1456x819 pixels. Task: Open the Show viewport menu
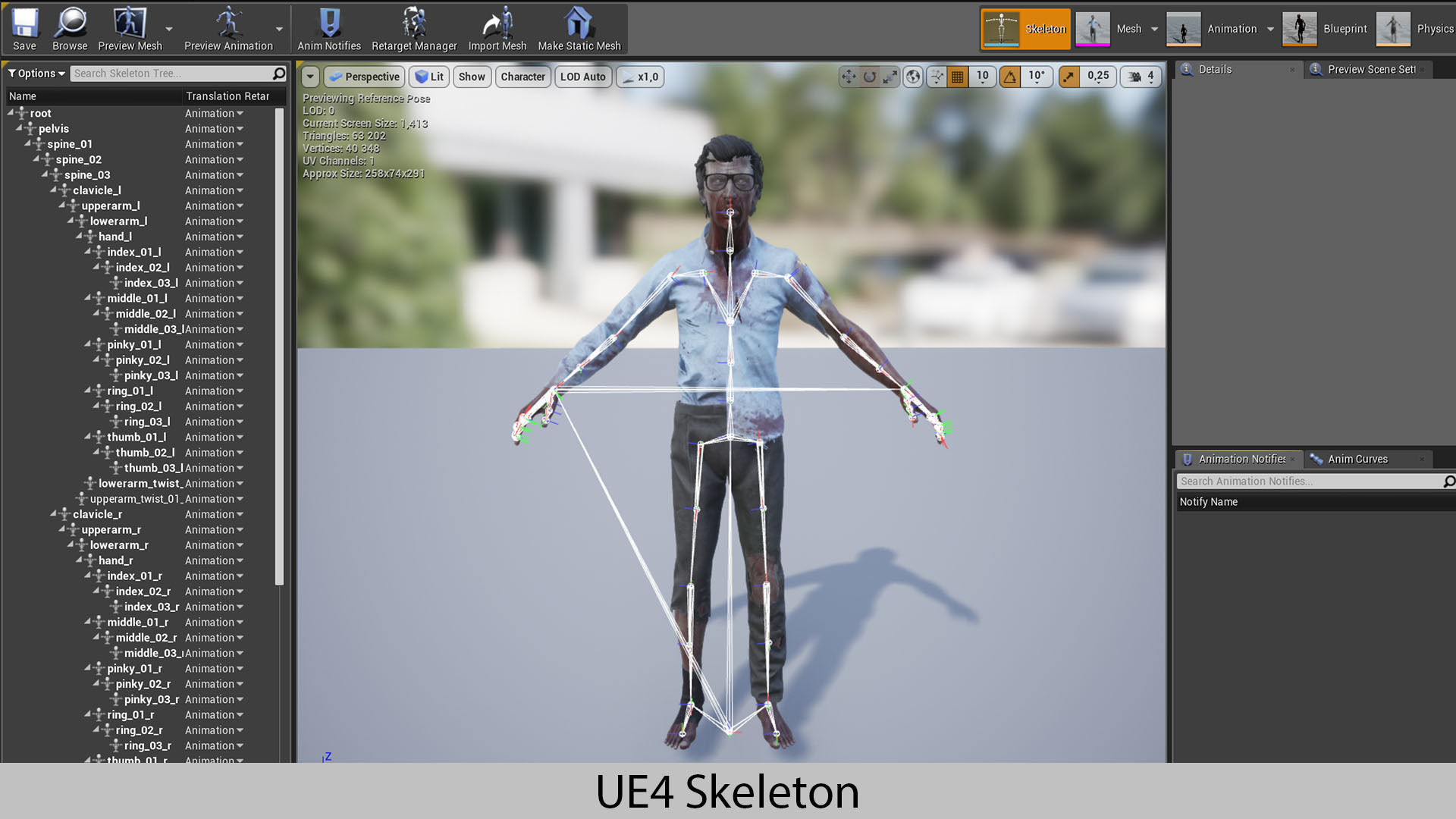[472, 77]
